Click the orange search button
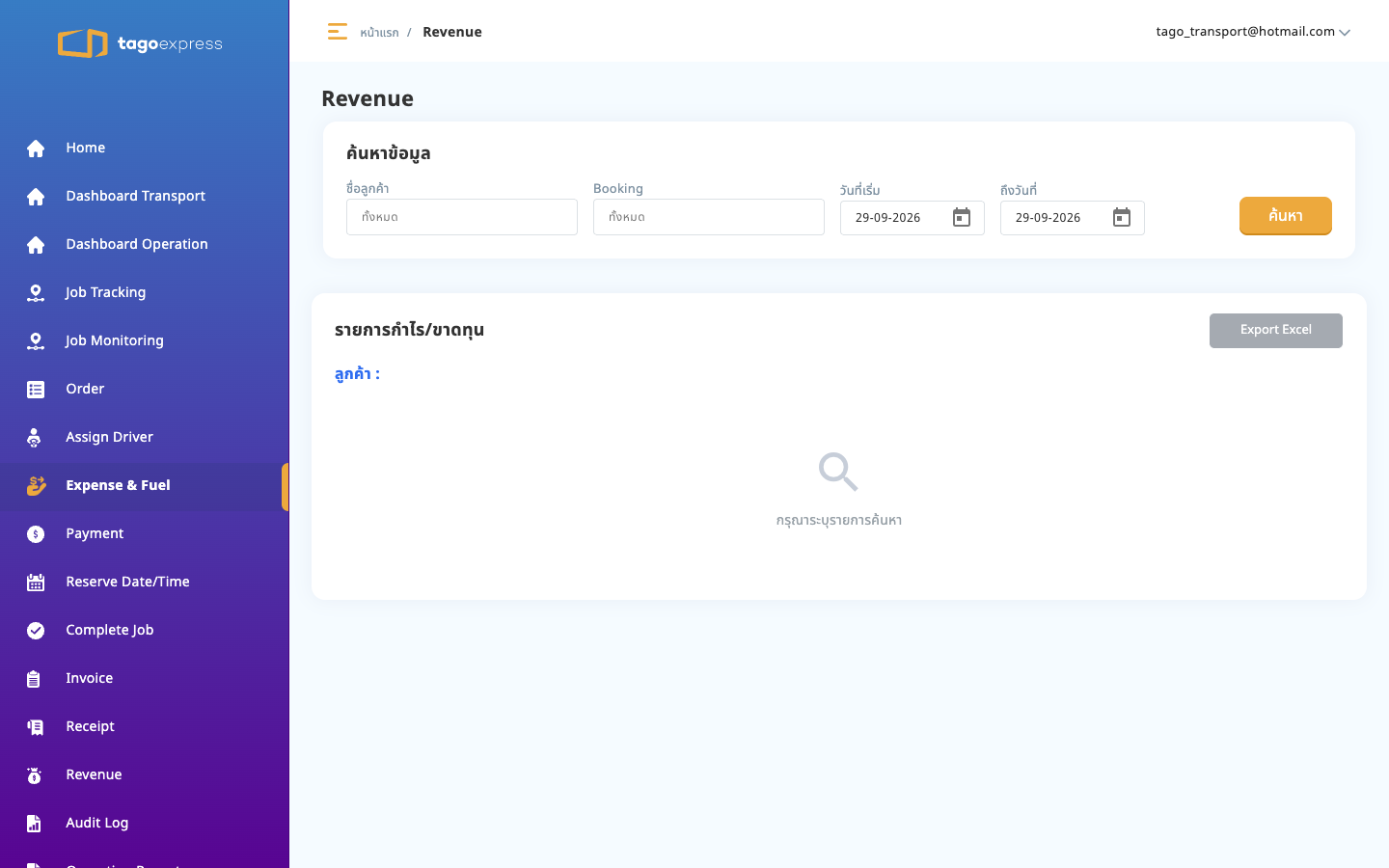The width and height of the screenshot is (1389, 868). coord(1286,216)
